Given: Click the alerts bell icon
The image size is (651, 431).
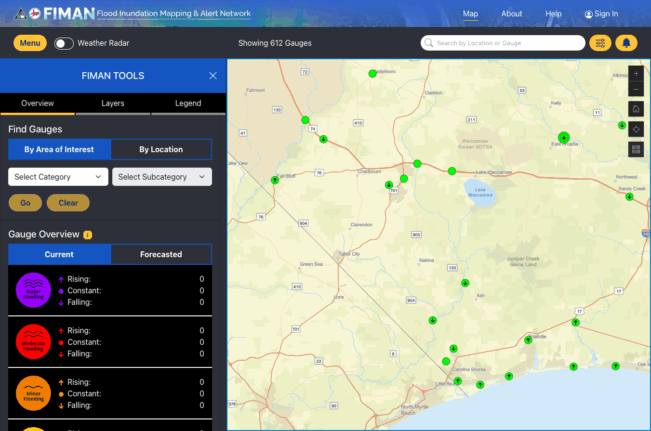Looking at the screenshot, I should tap(627, 43).
